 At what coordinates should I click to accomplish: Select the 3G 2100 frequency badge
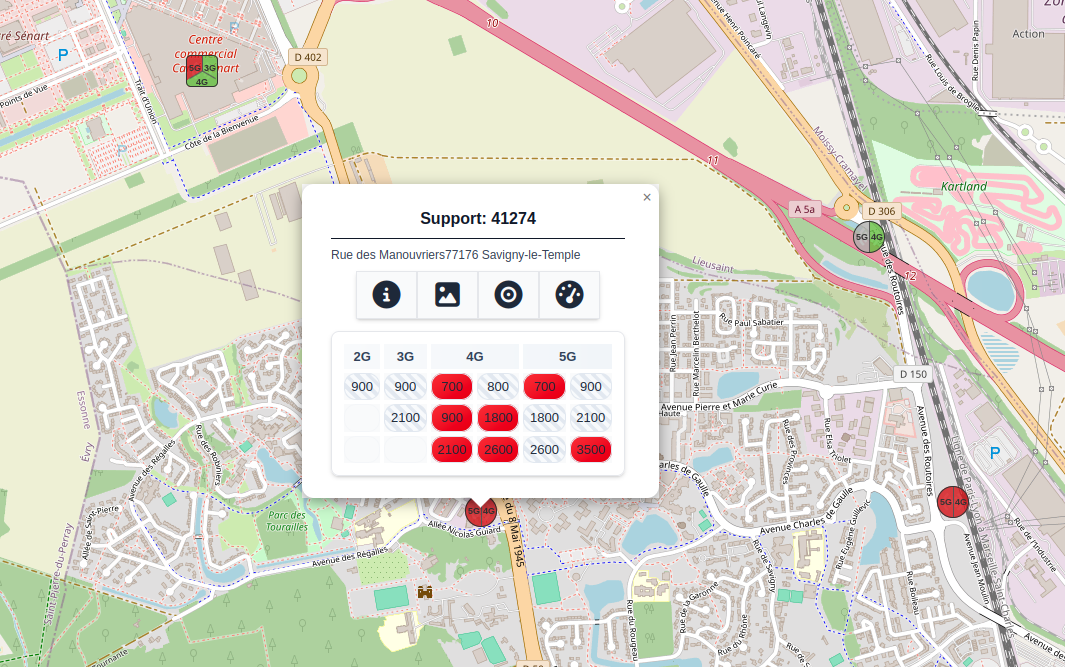[405, 418]
